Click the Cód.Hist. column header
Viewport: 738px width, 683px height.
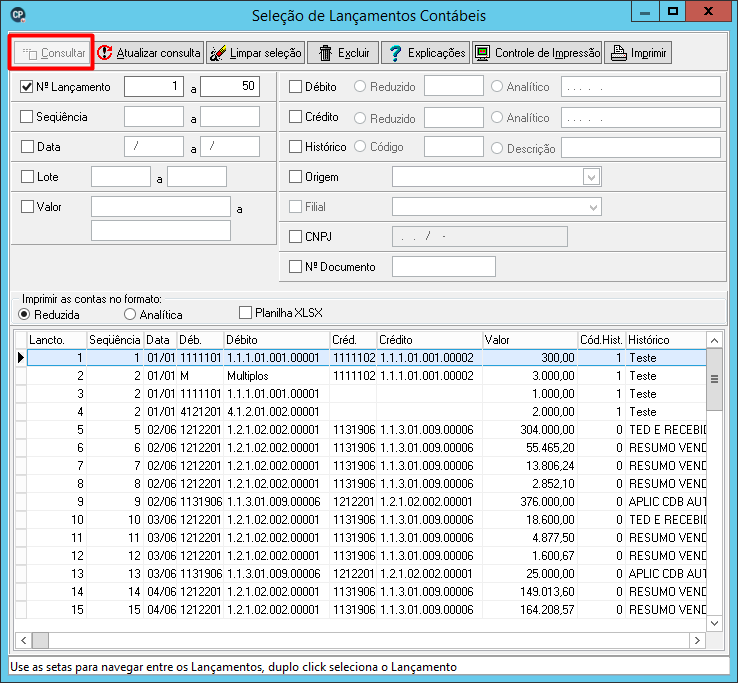[602, 340]
